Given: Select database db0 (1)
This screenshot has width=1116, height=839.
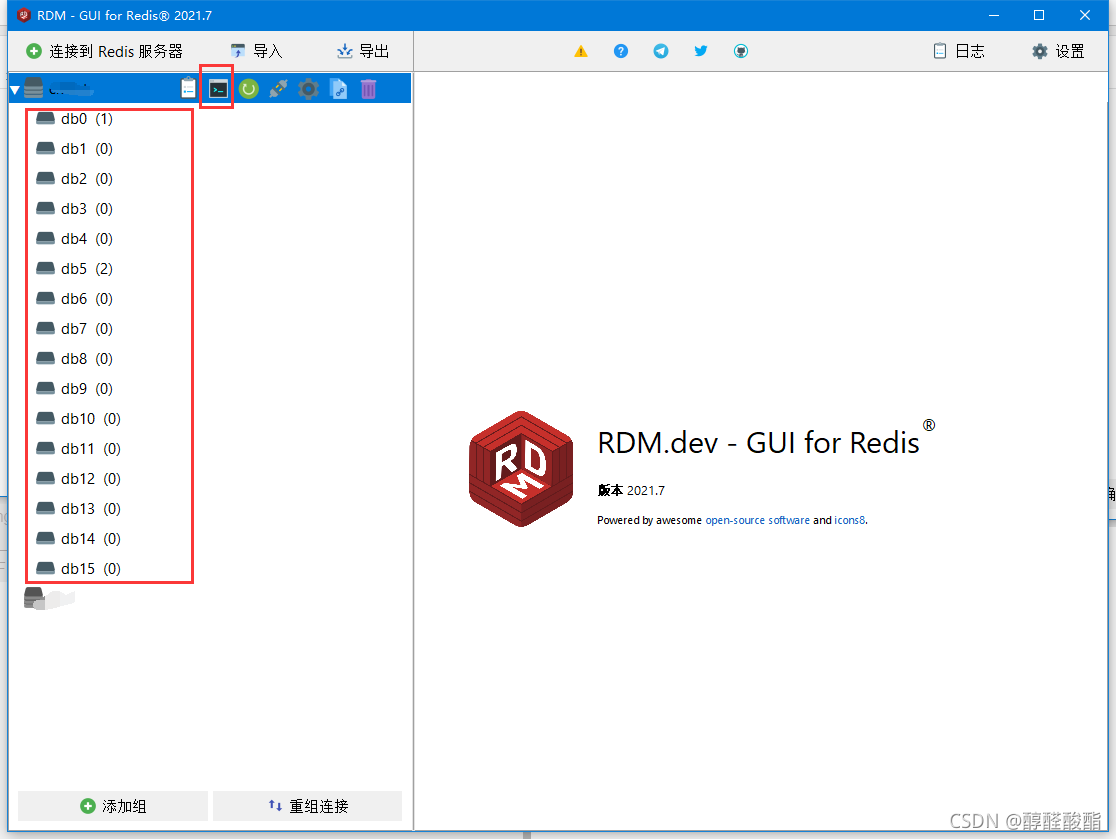Looking at the screenshot, I should coord(74,119).
